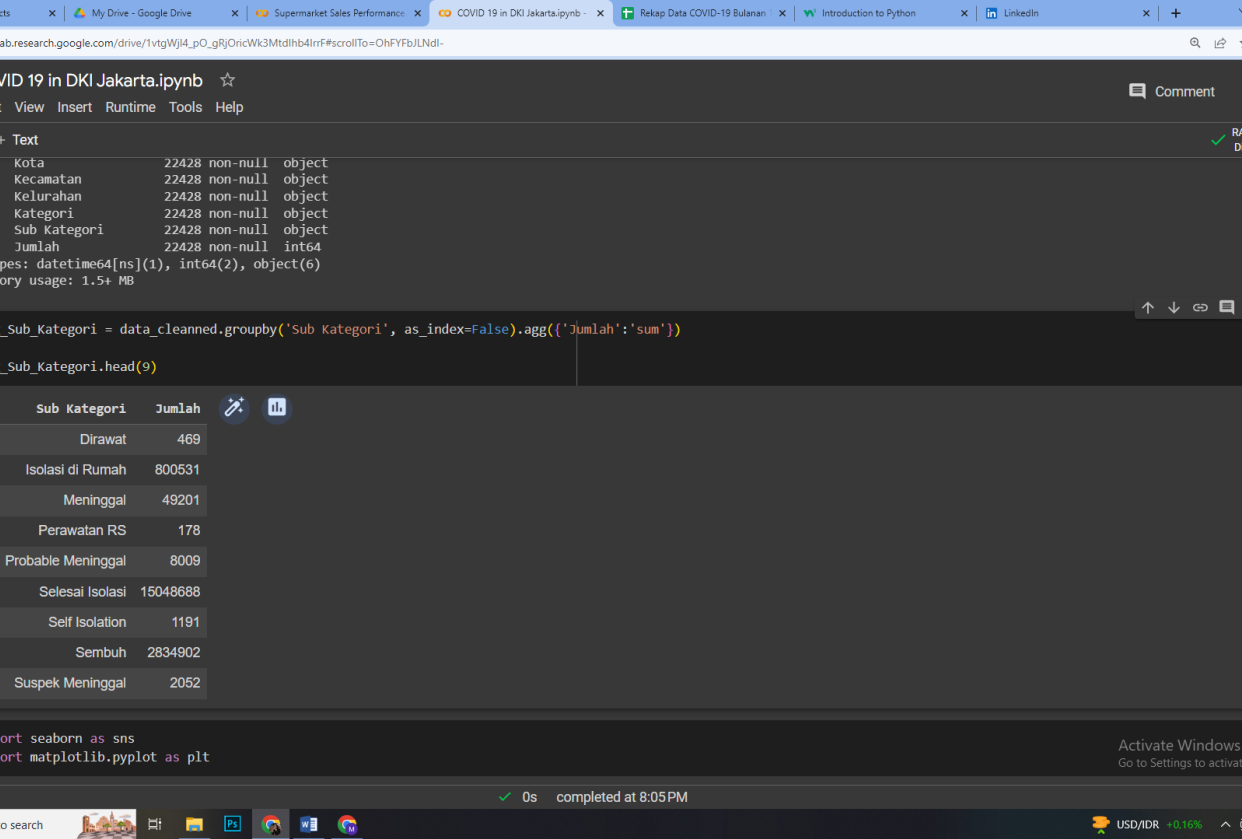
Task: Copy link to cell icon
Action: (1200, 308)
